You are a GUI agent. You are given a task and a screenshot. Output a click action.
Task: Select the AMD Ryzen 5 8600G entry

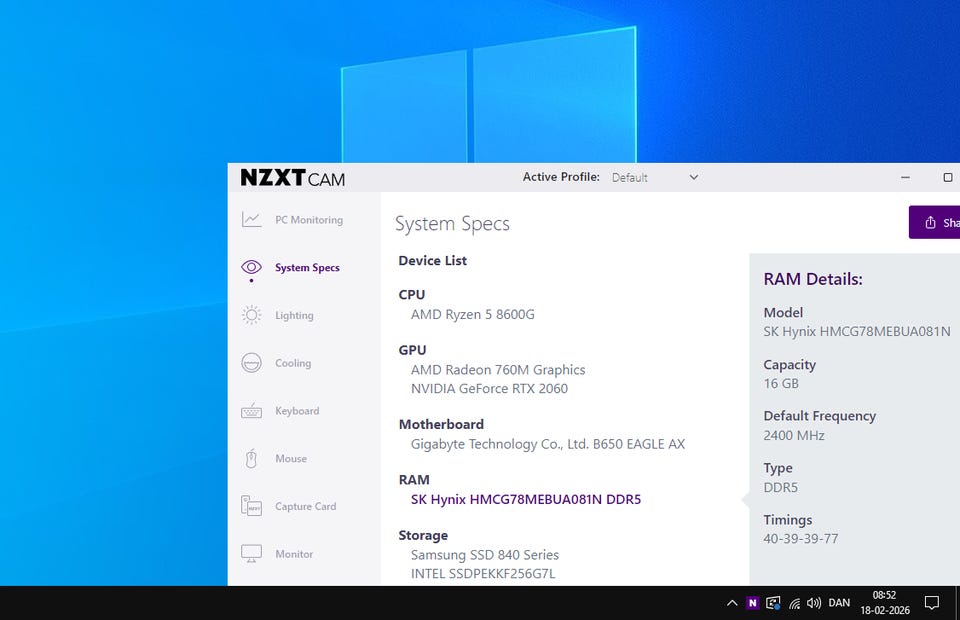point(472,314)
